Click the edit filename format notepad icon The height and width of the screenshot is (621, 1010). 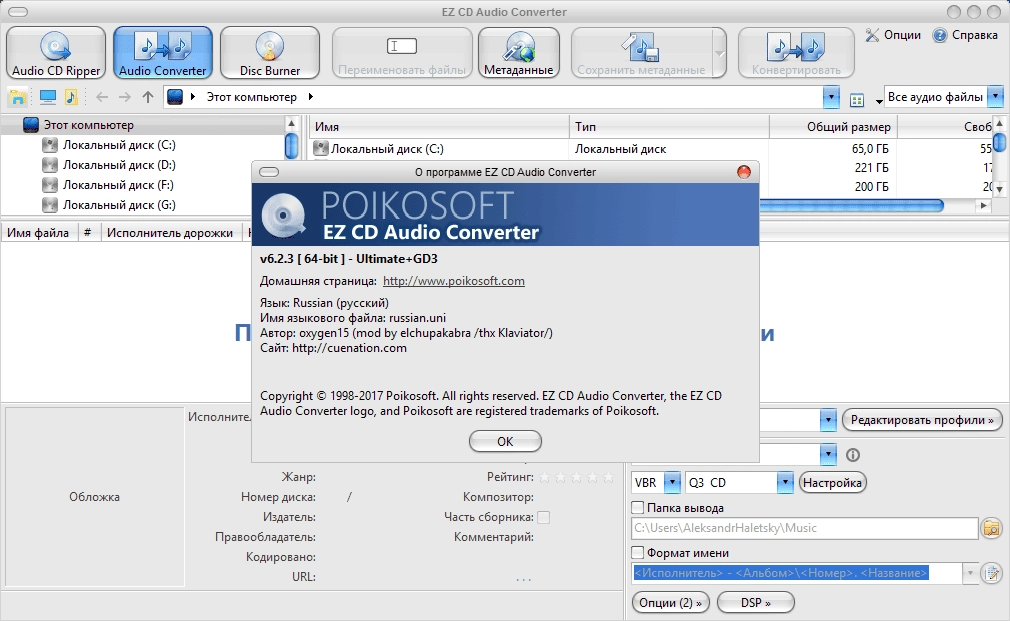click(992, 573)
